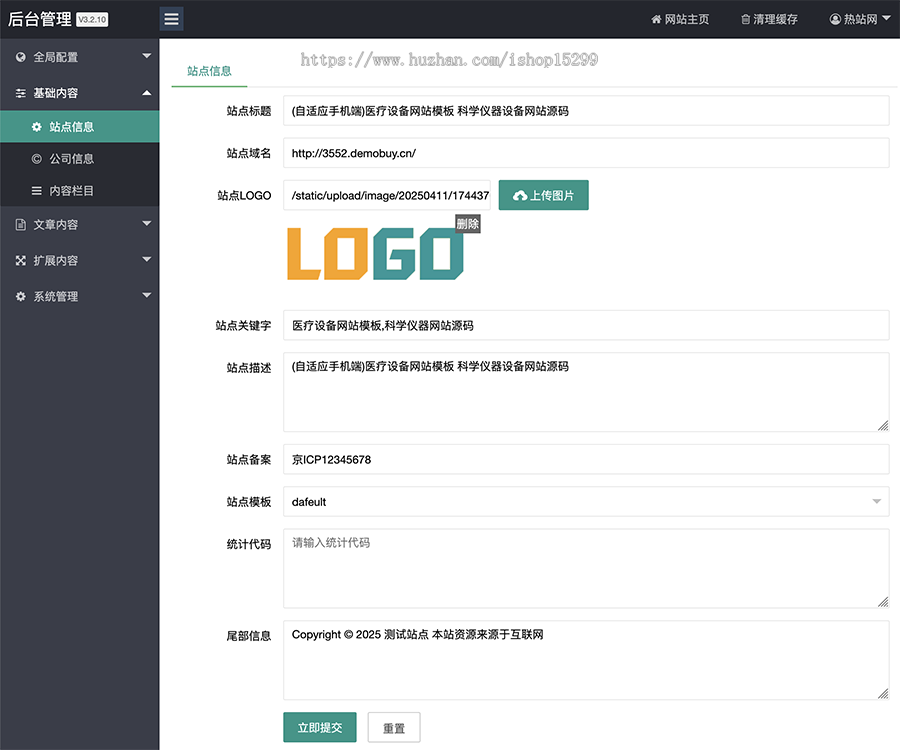Collapse the 基础内容 menu arrow
The height and width of the screenshot is (750, 900).
click(147, 92)
